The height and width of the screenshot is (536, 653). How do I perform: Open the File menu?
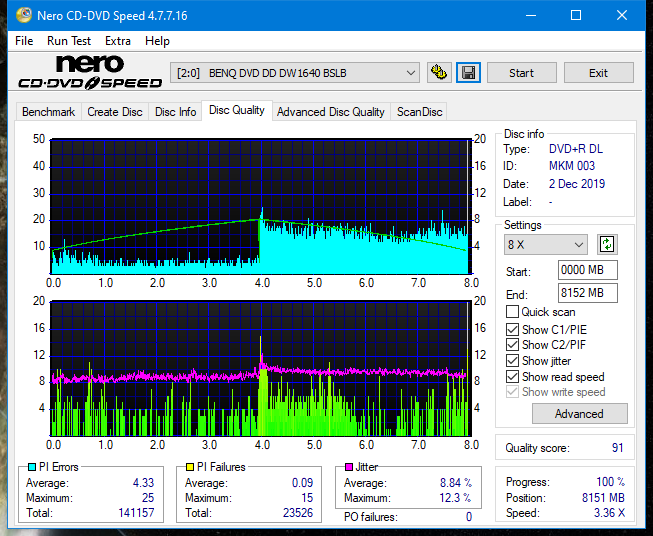[24, 41]
